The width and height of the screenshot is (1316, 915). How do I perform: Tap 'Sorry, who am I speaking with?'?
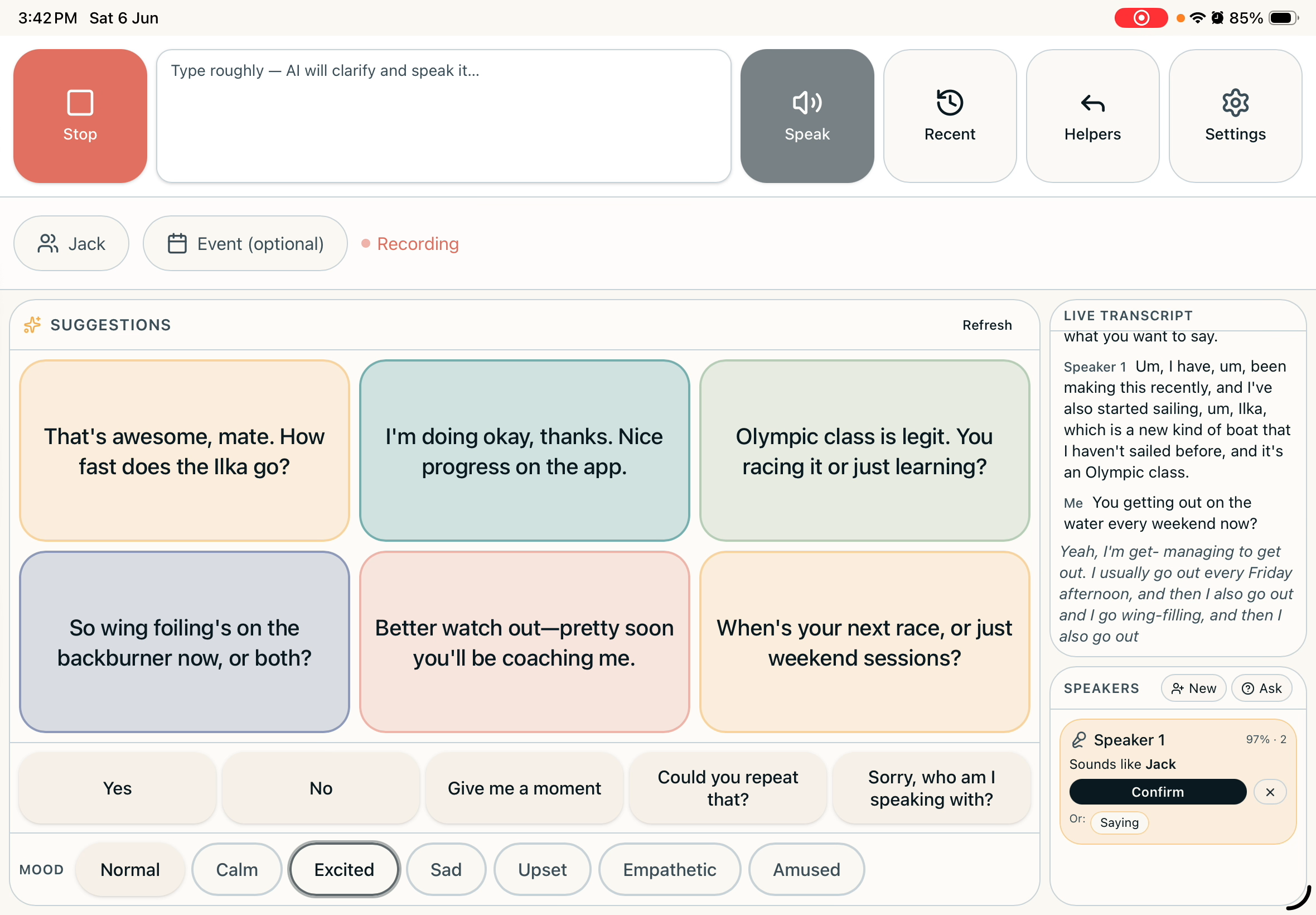pyautogui.click(x=931, y=788)
